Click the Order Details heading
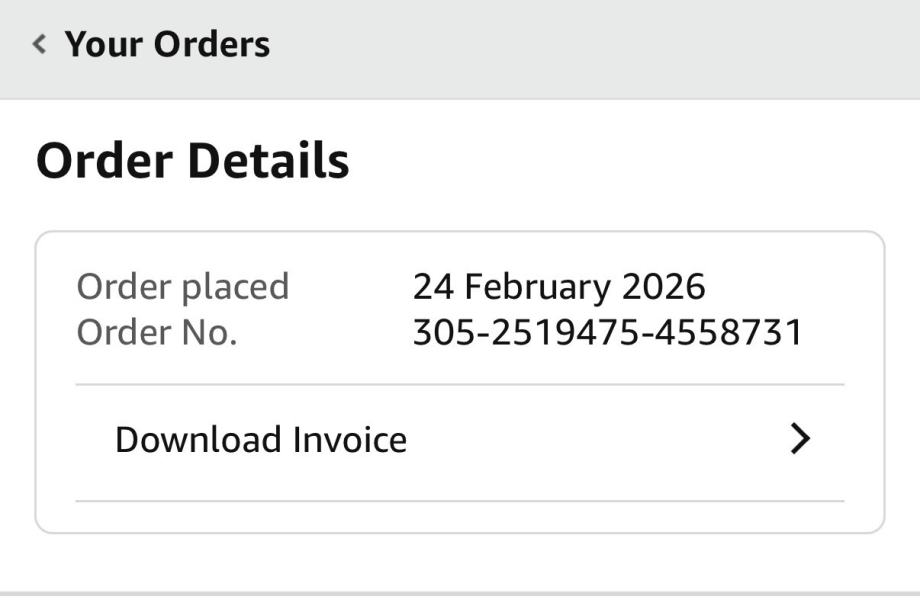Viewport: 920px width, 609px height. click(192, 161)
